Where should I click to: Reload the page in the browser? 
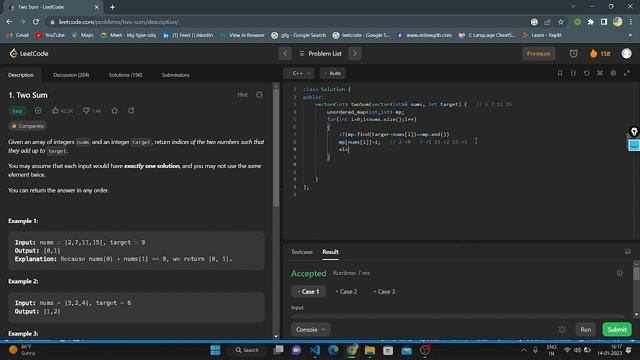coord(36,22)
